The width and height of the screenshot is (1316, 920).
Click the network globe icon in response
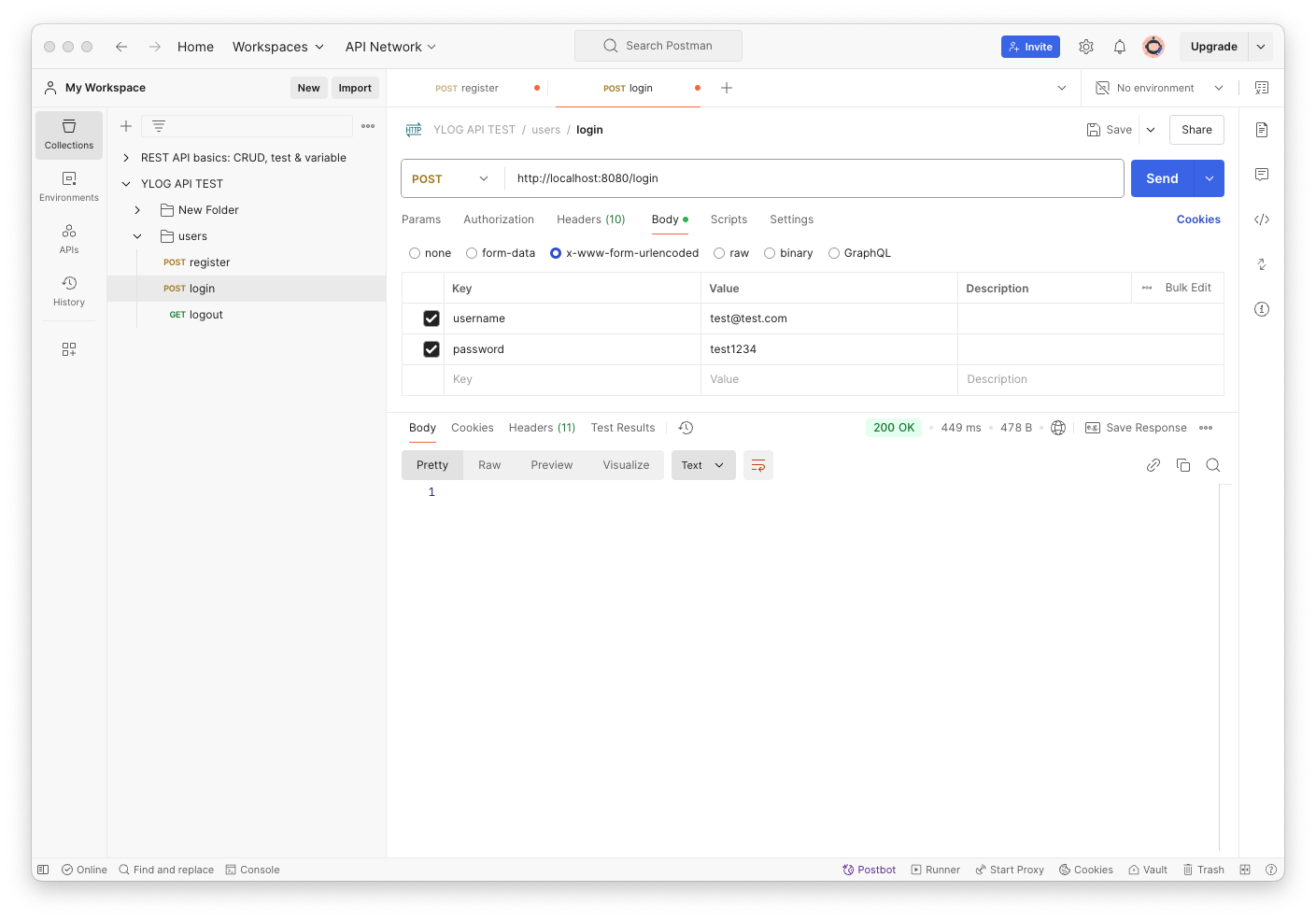click(x=1058, y=428)
